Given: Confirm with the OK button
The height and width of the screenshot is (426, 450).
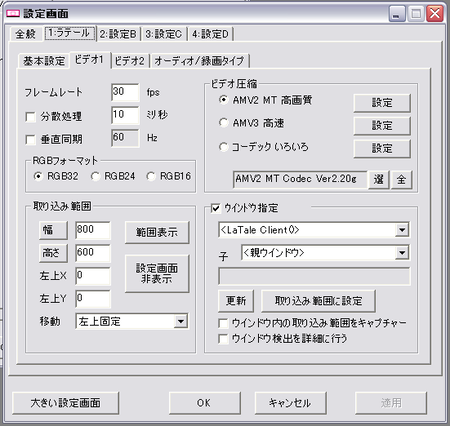Looking at the screenshot, I should click(x=204, y=403).
